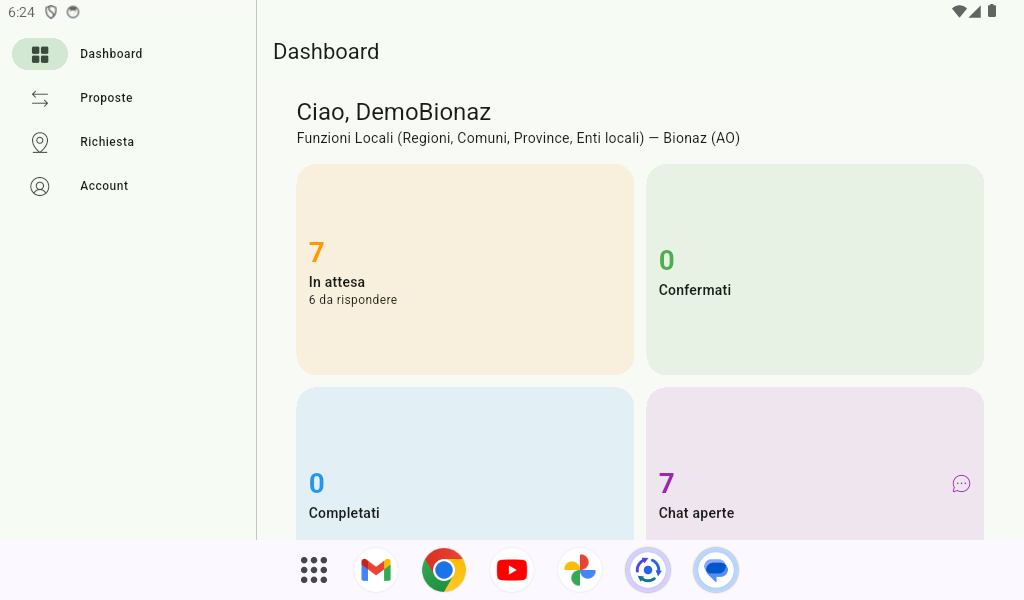This screenshot has height=600, width=1024.
Task: Click the 'Ciao, DemoBionaz' greeting
Action: (x=394, y=112)
